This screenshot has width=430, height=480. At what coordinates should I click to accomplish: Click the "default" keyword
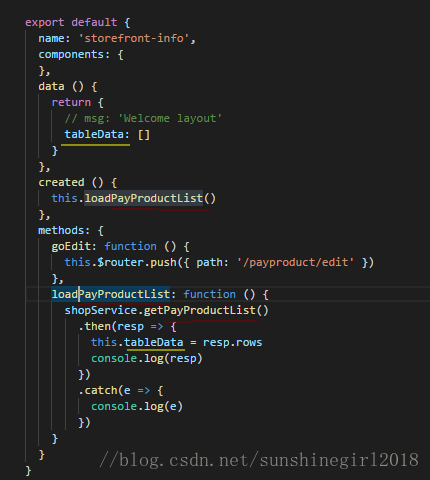click(x=94, y=23)
